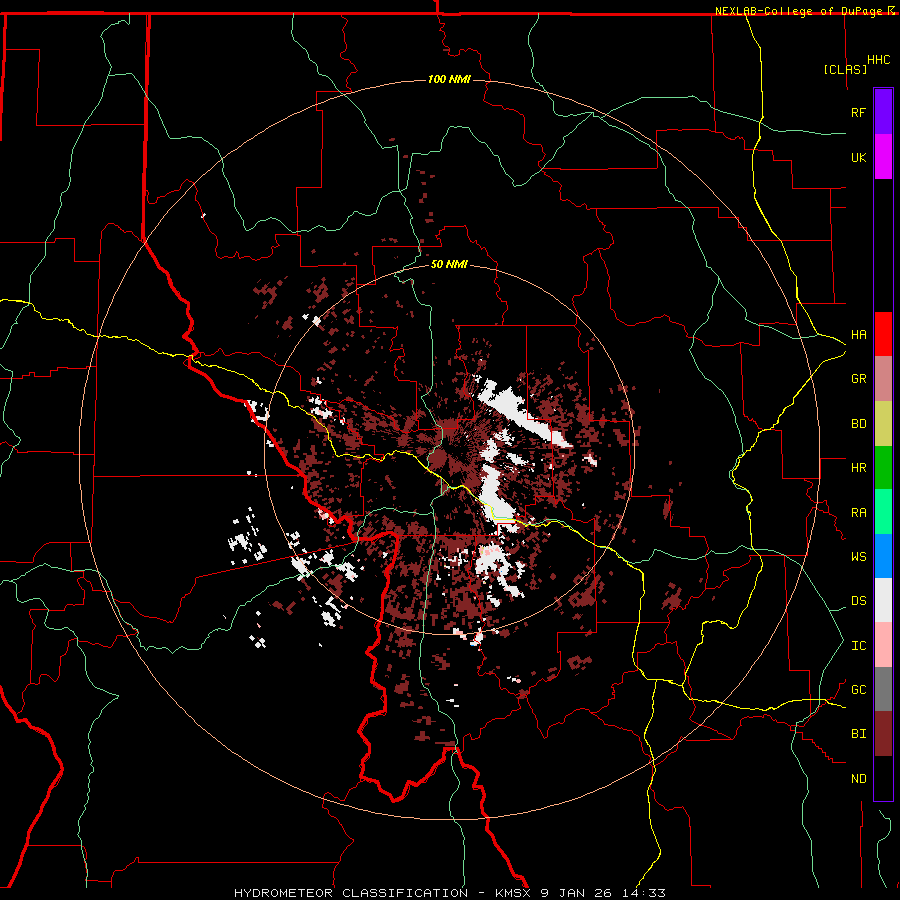Click the HHC product code label
Viewport: 900px width, 900px height.
coord(879,60)
